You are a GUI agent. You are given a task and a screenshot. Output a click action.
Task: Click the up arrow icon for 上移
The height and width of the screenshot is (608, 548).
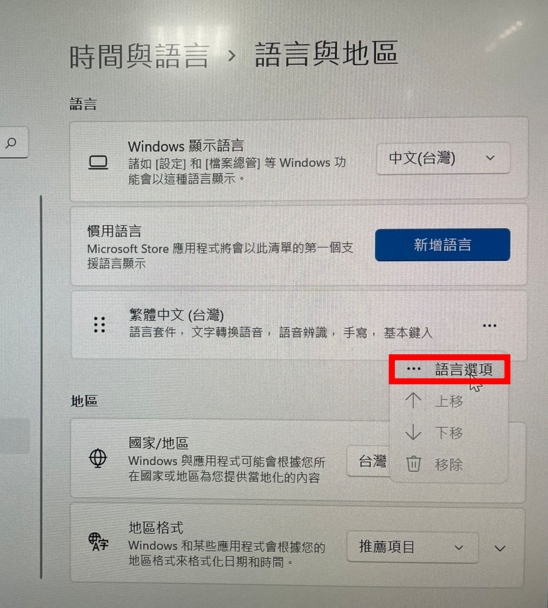[413, 400]
